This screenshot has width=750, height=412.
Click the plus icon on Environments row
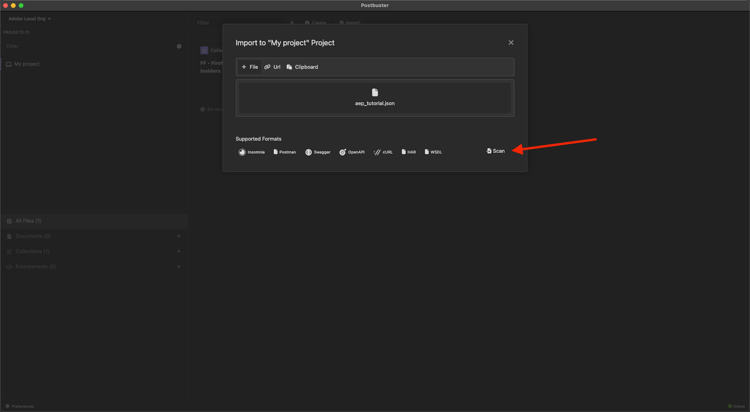[179, 267]
